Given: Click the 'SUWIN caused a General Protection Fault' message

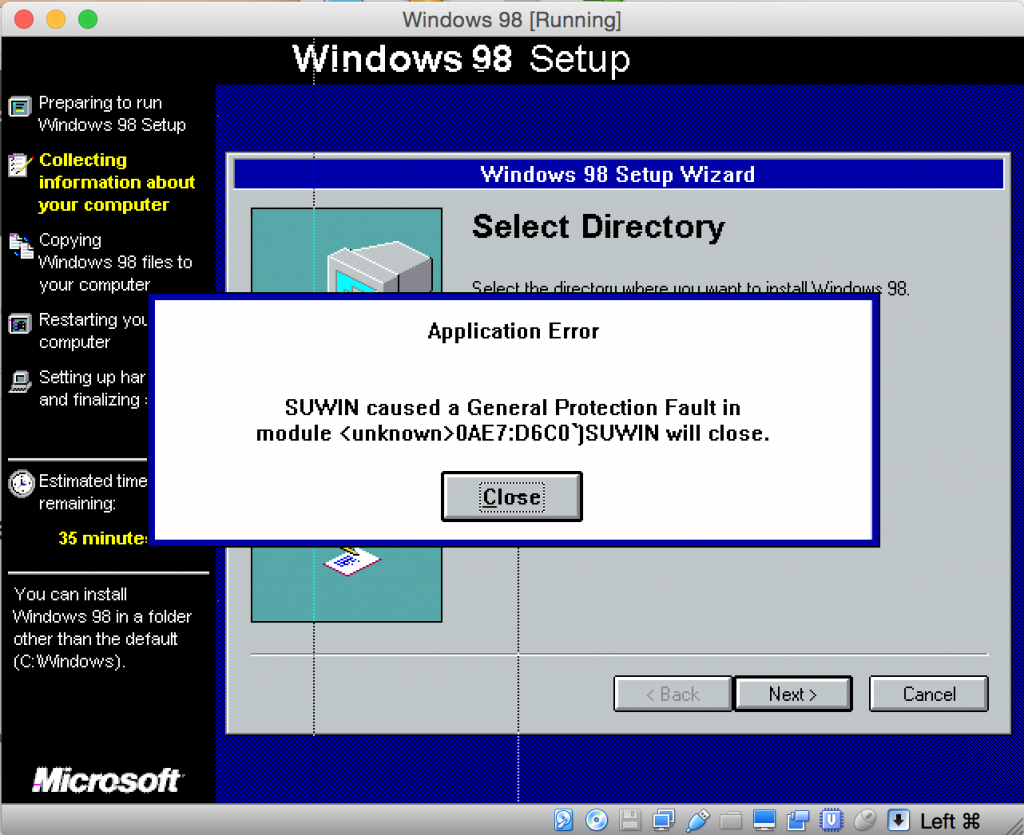Looking at the screenshot, I should [x=513, y=420].
